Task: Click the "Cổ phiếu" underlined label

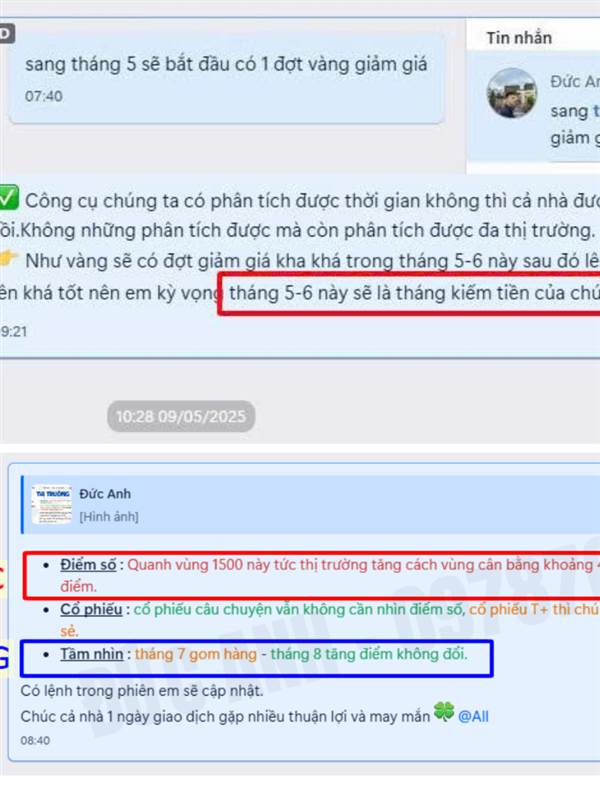Action: pos(91,609)
